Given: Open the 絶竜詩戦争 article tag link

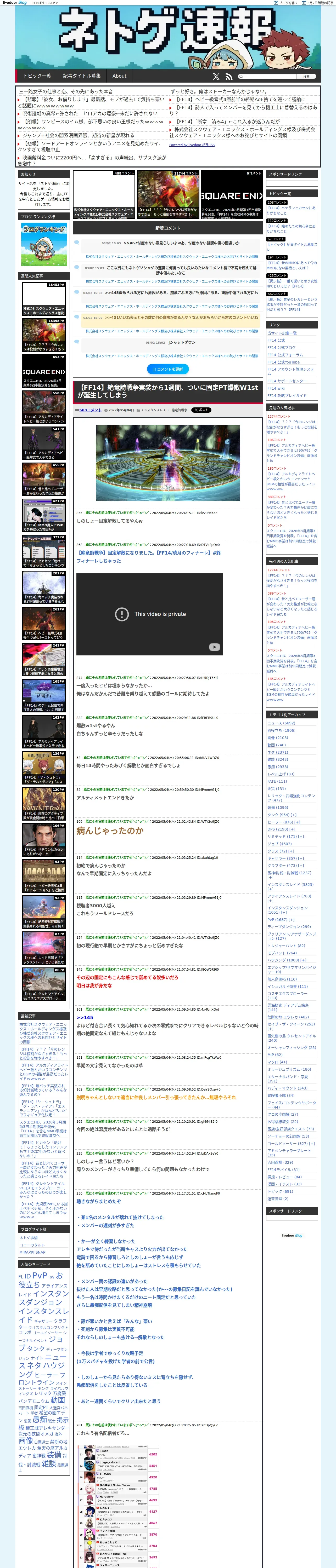Looking at the screenshot, I should [179, 410].
